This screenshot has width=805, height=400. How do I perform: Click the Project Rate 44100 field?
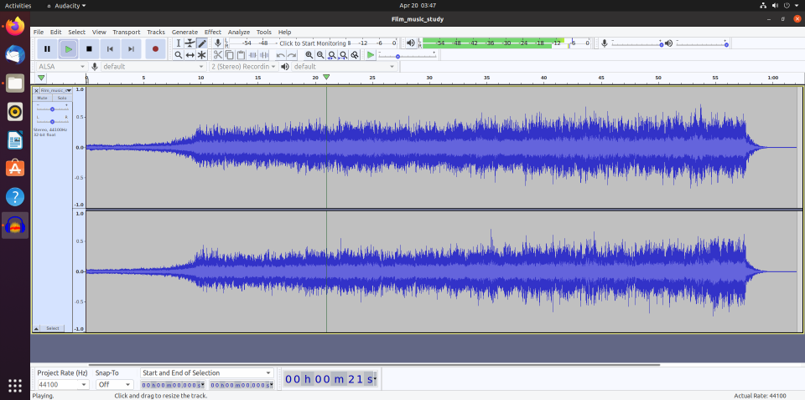(58, 384)
